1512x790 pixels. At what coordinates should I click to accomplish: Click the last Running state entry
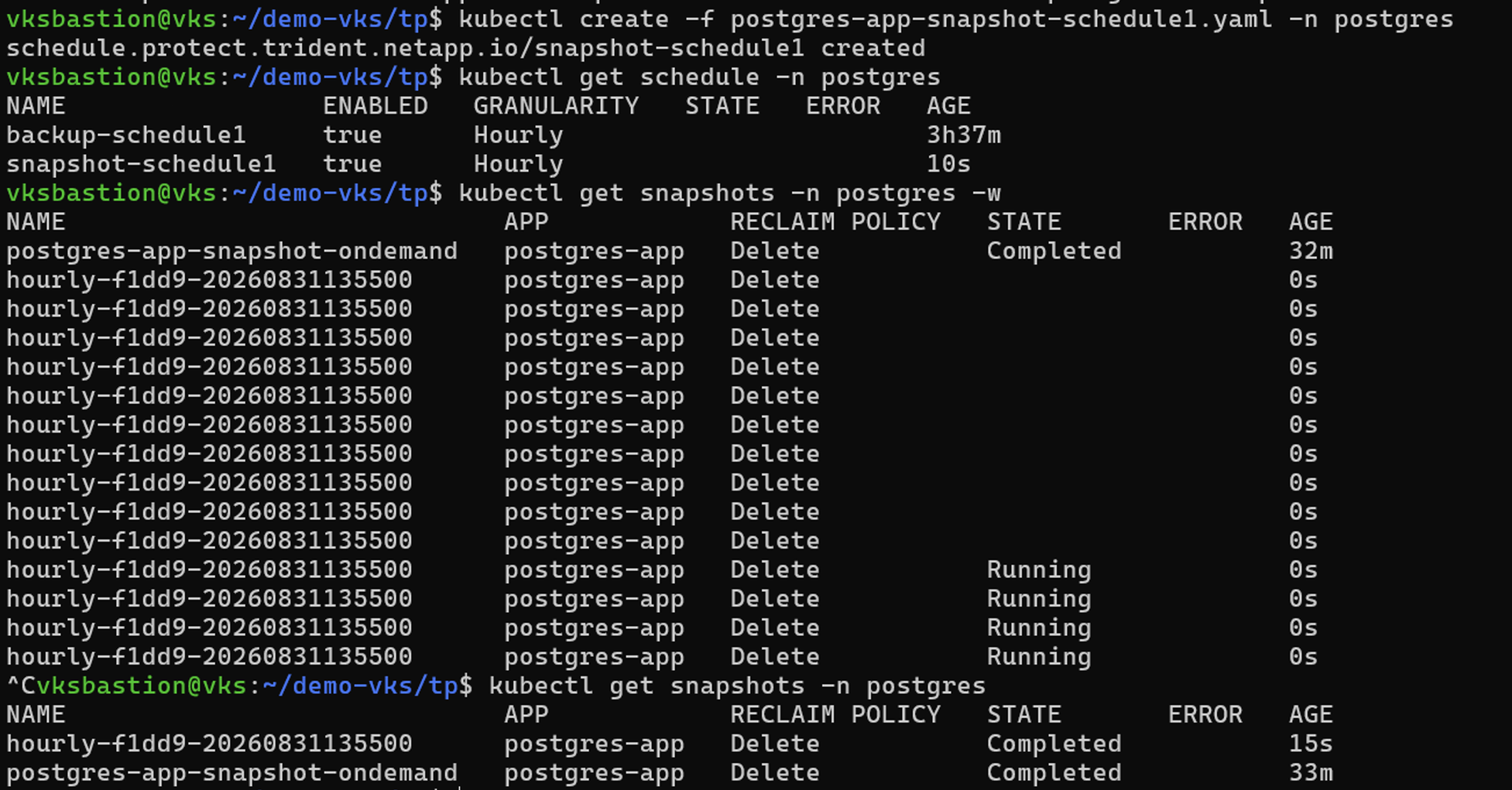pos(1039,657)
